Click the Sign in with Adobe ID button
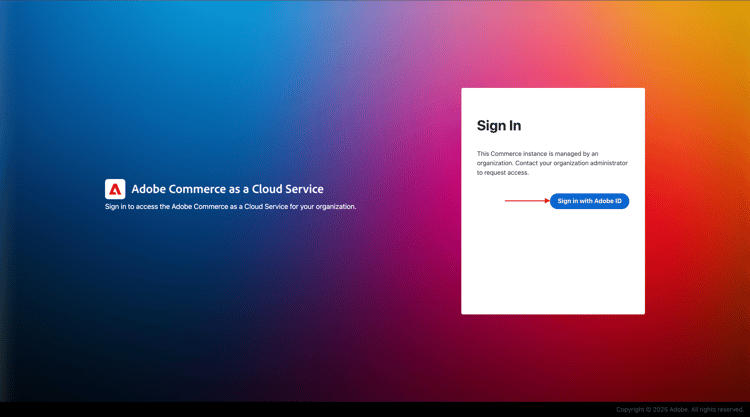The height and width of the screenshot is (417, 750). pos(589,201)
